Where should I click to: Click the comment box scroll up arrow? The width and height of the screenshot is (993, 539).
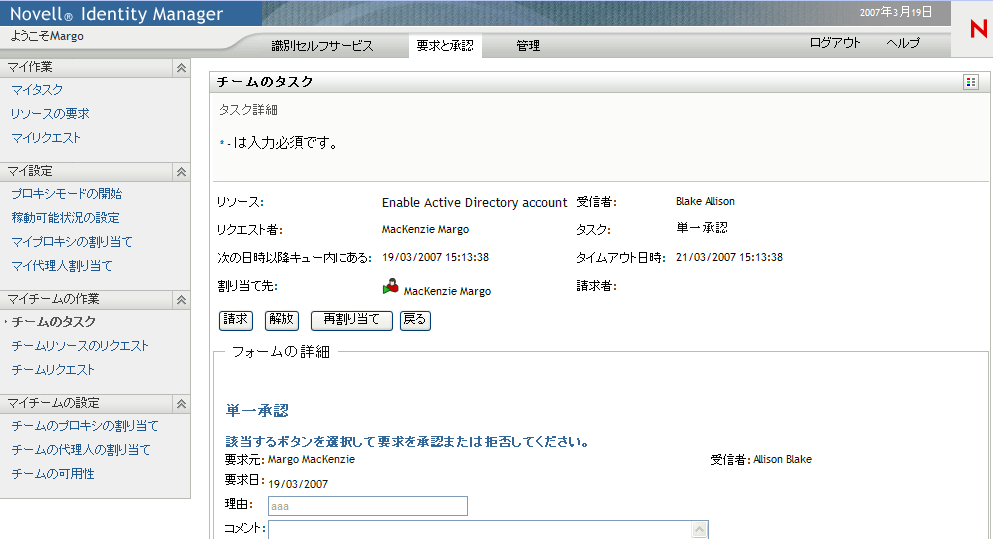pos(700,529)
